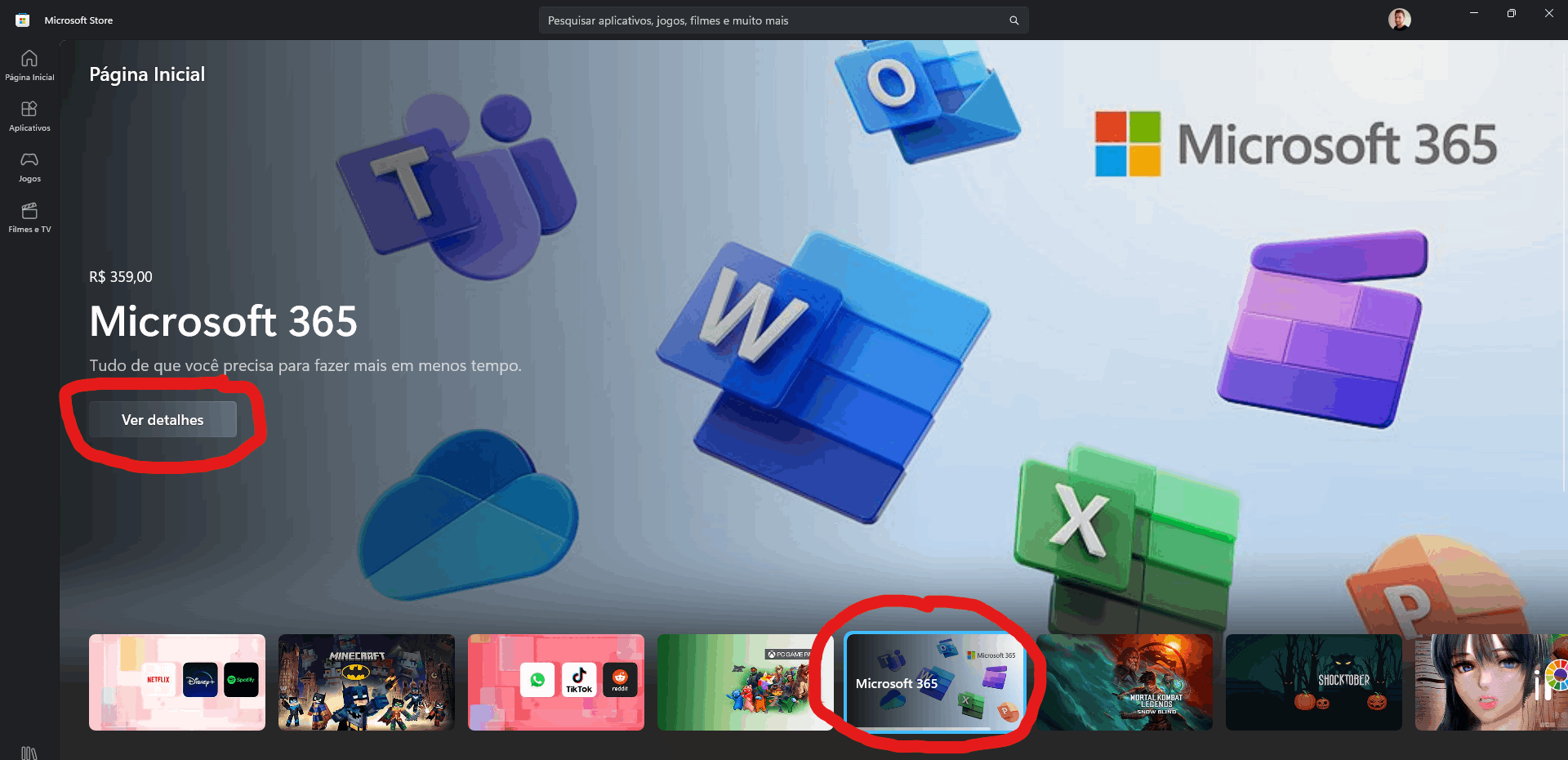The width and height of the screenshot is (1568, 760).
Task: Open the Filmes e TV section
Action: (x=29, y=217)
